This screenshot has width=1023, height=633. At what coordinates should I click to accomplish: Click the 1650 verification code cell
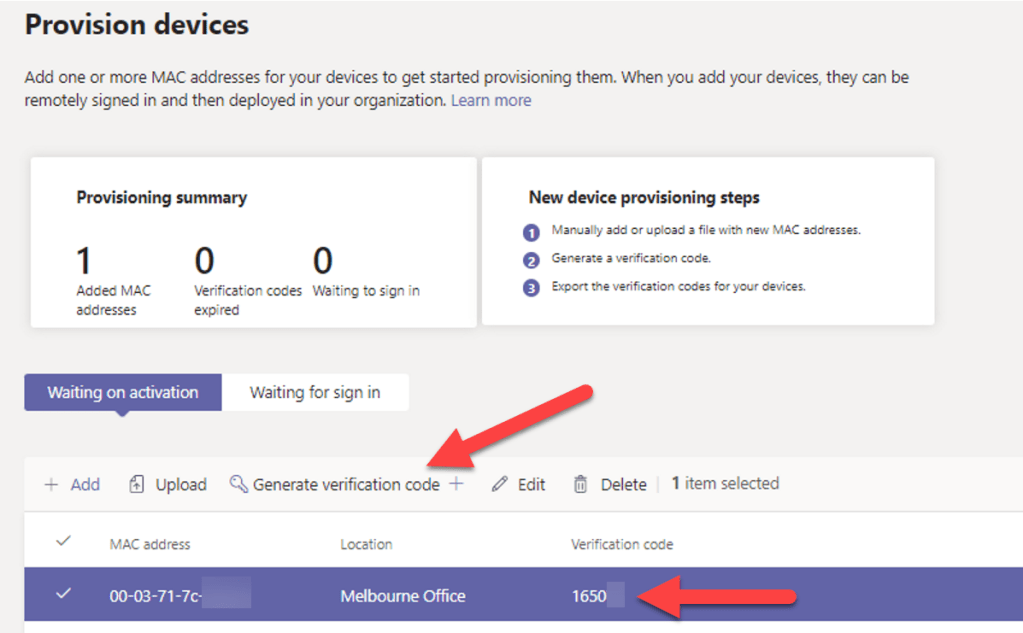coord(589,595)
